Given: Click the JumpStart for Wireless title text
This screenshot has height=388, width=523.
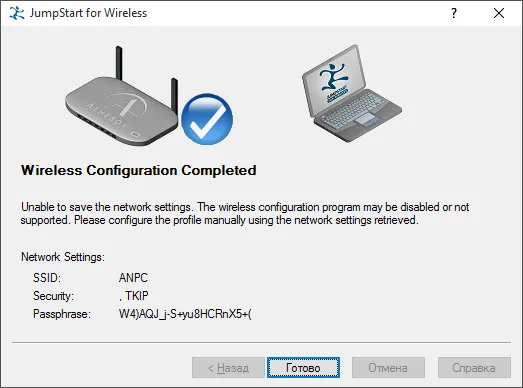Looking at the screenshot, I should (88, 13).
